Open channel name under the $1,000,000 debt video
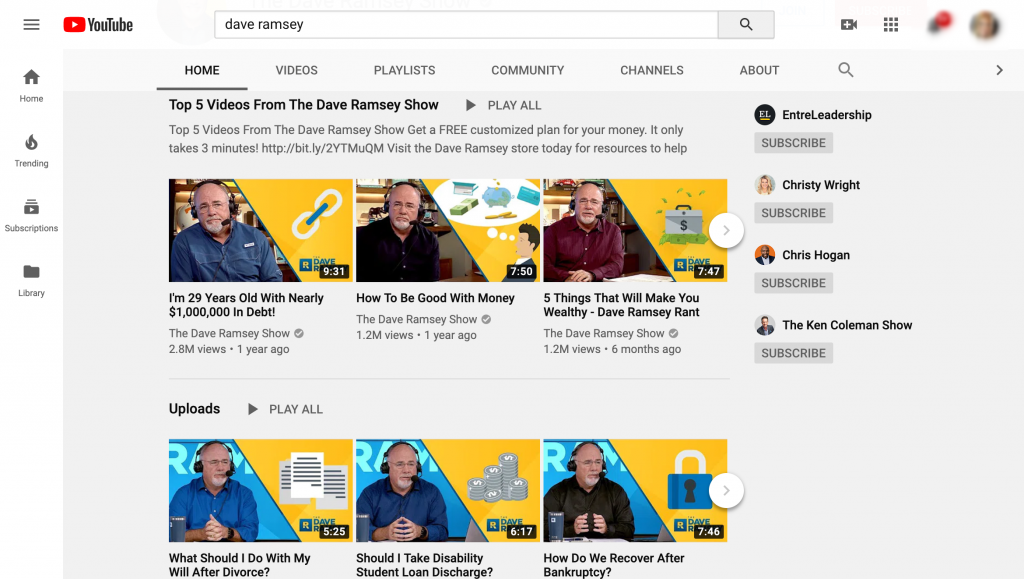The image size is (1024, 579). coord(229,334)
